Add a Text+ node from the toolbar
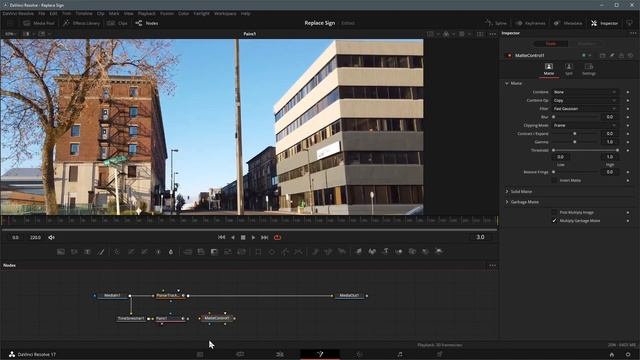The height and width of the screenshot is (360, 640). 87,252
